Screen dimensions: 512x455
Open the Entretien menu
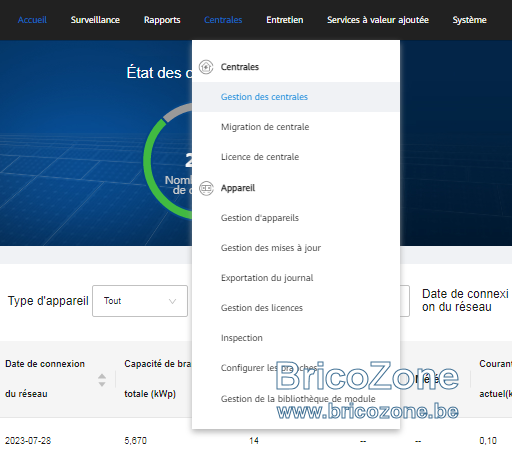[285, 20]
